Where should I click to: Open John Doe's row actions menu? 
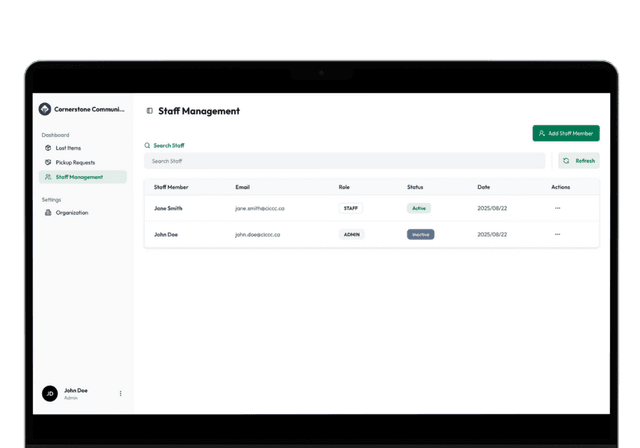[557, 234]
